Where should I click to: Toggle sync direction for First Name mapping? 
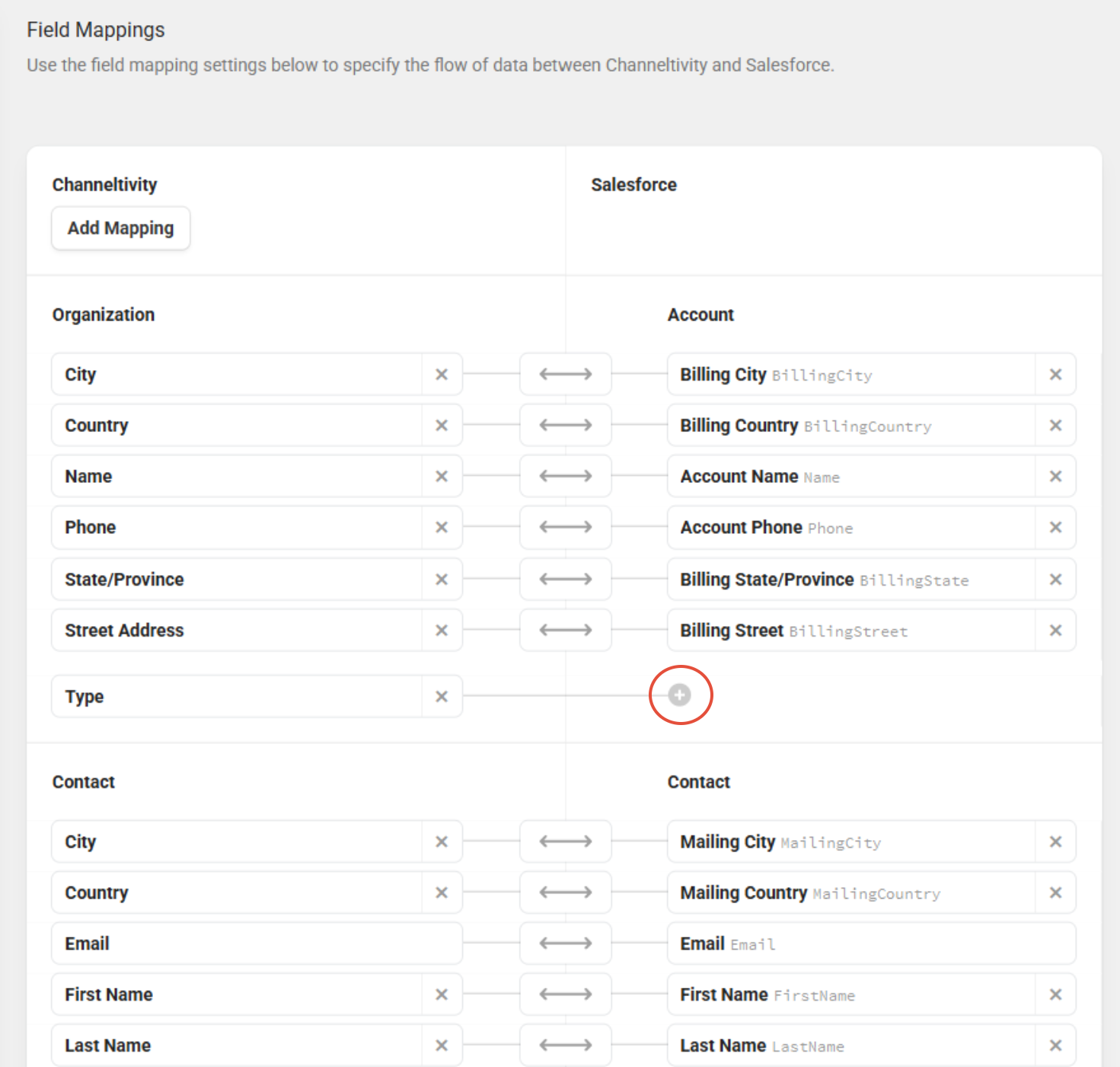(566, 994)
